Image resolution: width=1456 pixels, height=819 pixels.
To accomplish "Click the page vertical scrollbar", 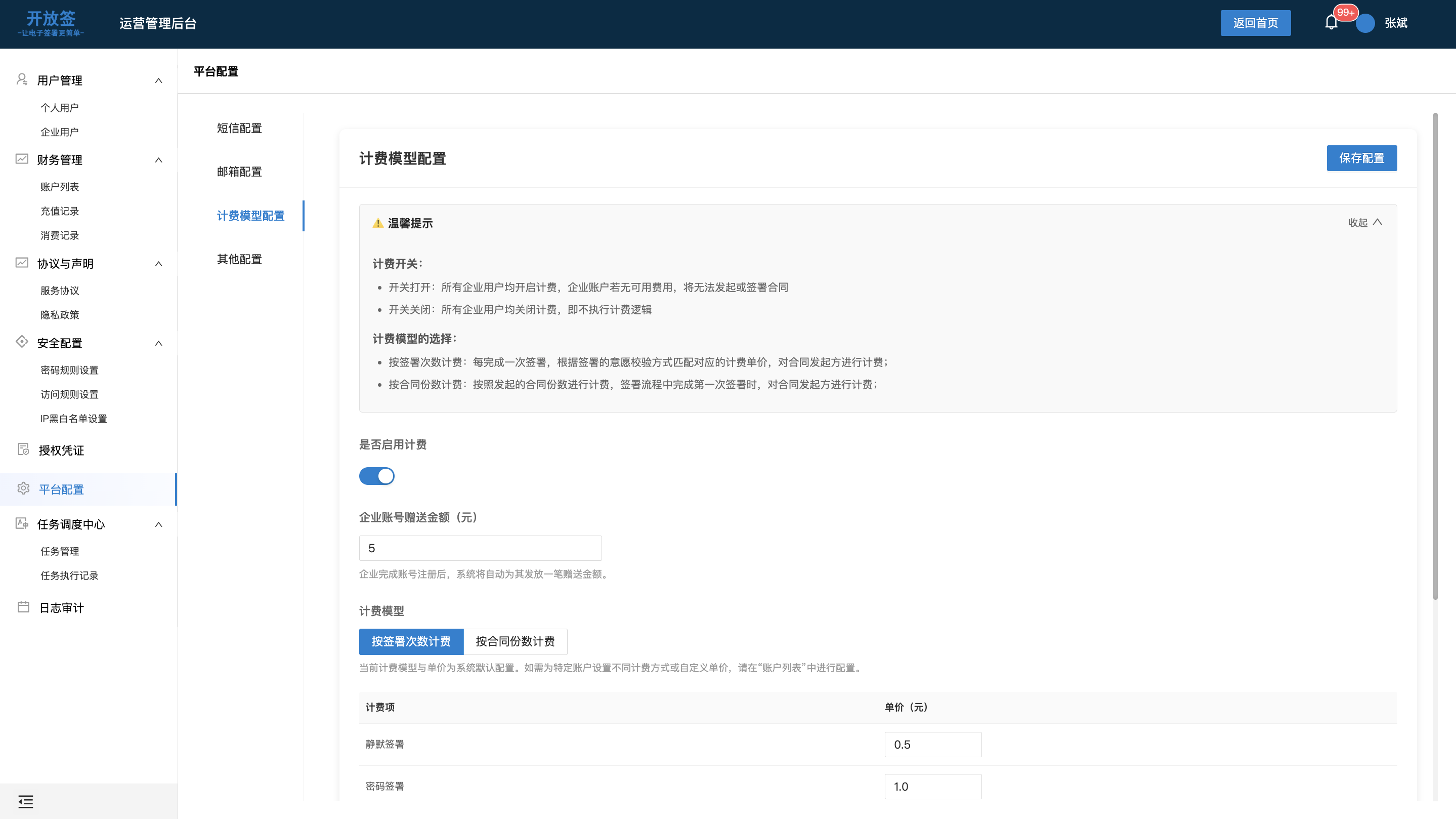I will (x=1435, y=356).
